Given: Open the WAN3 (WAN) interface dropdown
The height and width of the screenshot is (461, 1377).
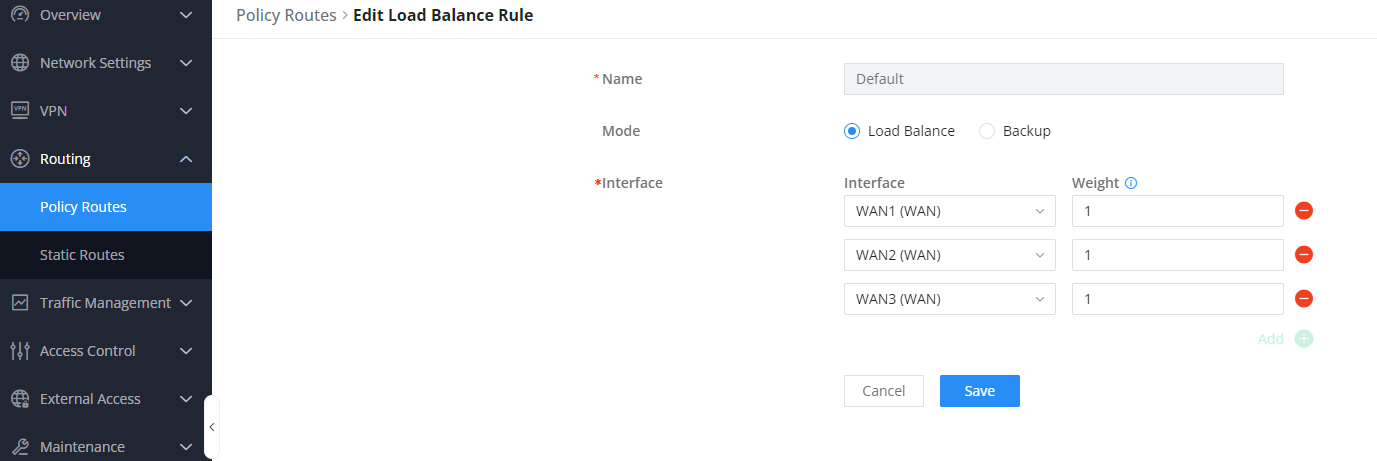Looking at the screenshot, I should tap(949, 299).
